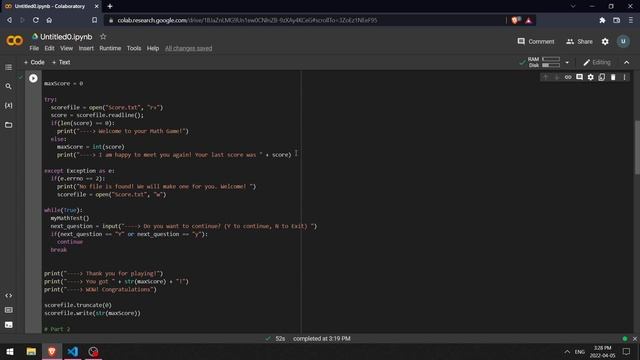
Task: Mirror cell in tab
Action: coord(602,77)
